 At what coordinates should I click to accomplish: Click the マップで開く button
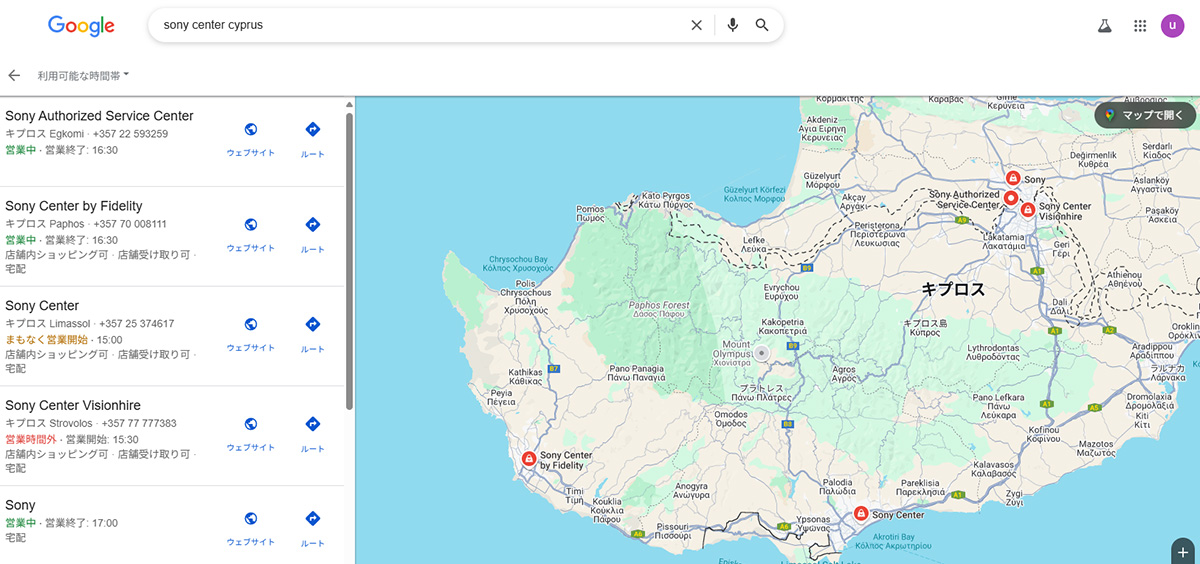click(x=1145, y=115)
